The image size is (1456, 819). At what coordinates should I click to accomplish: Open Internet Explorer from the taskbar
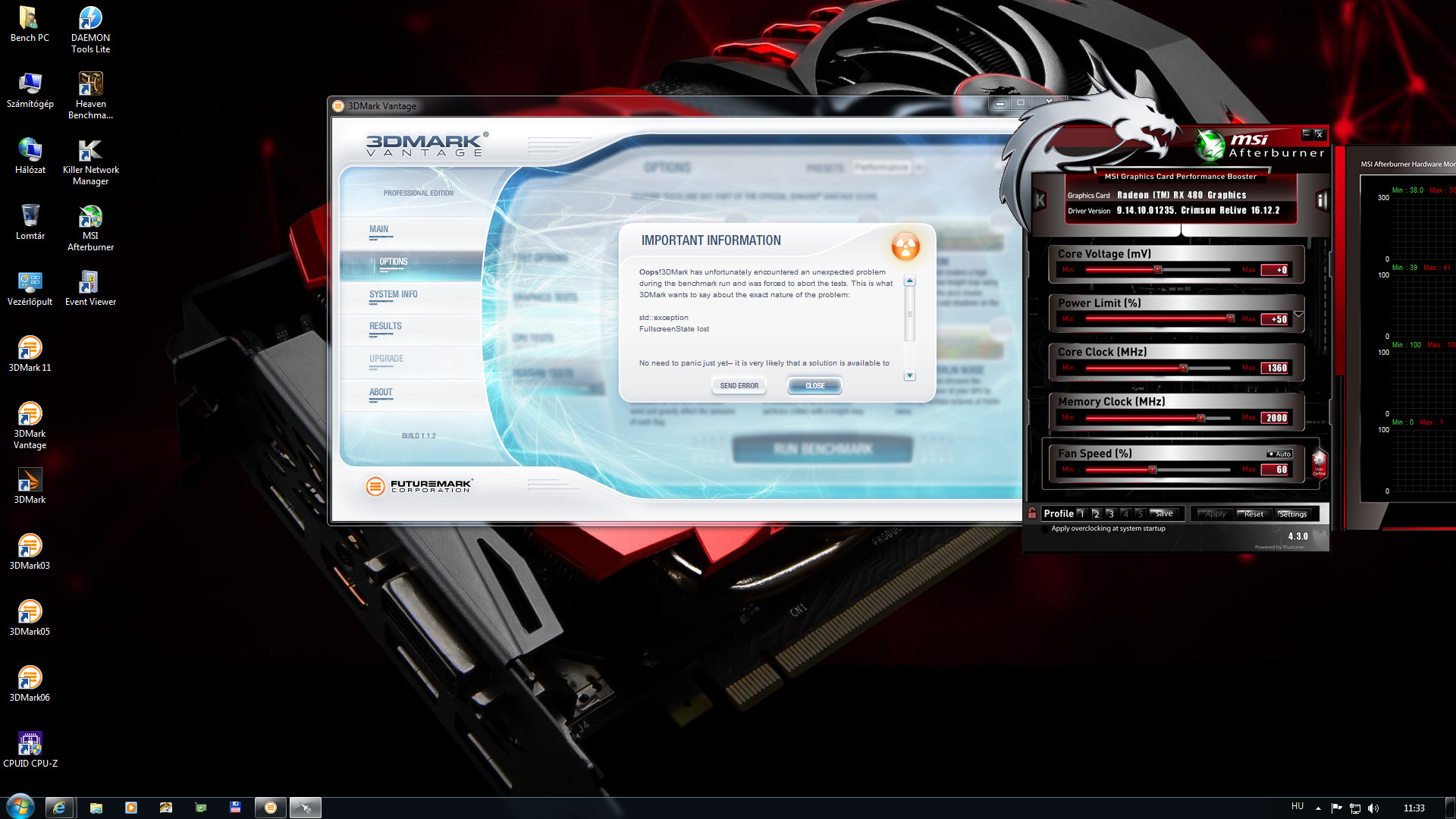coord(59,808)
